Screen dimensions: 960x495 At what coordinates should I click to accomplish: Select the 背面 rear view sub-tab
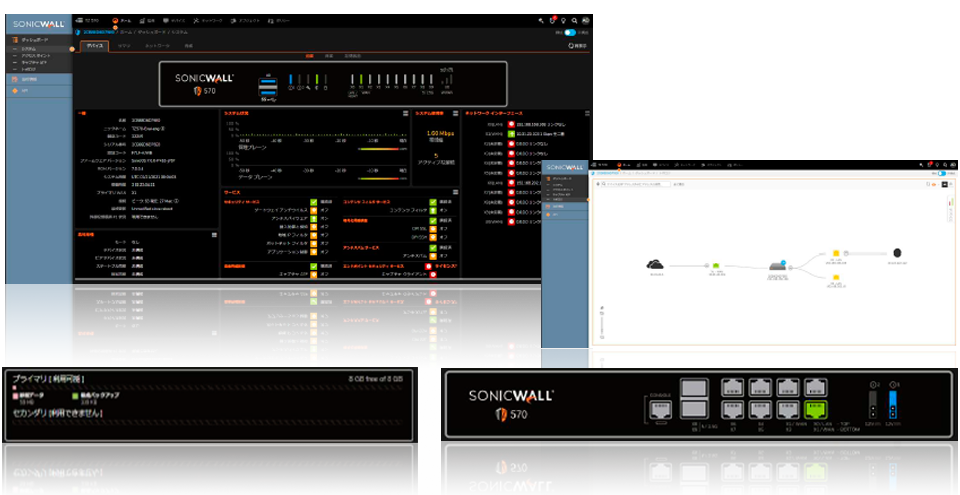point(329,56)
